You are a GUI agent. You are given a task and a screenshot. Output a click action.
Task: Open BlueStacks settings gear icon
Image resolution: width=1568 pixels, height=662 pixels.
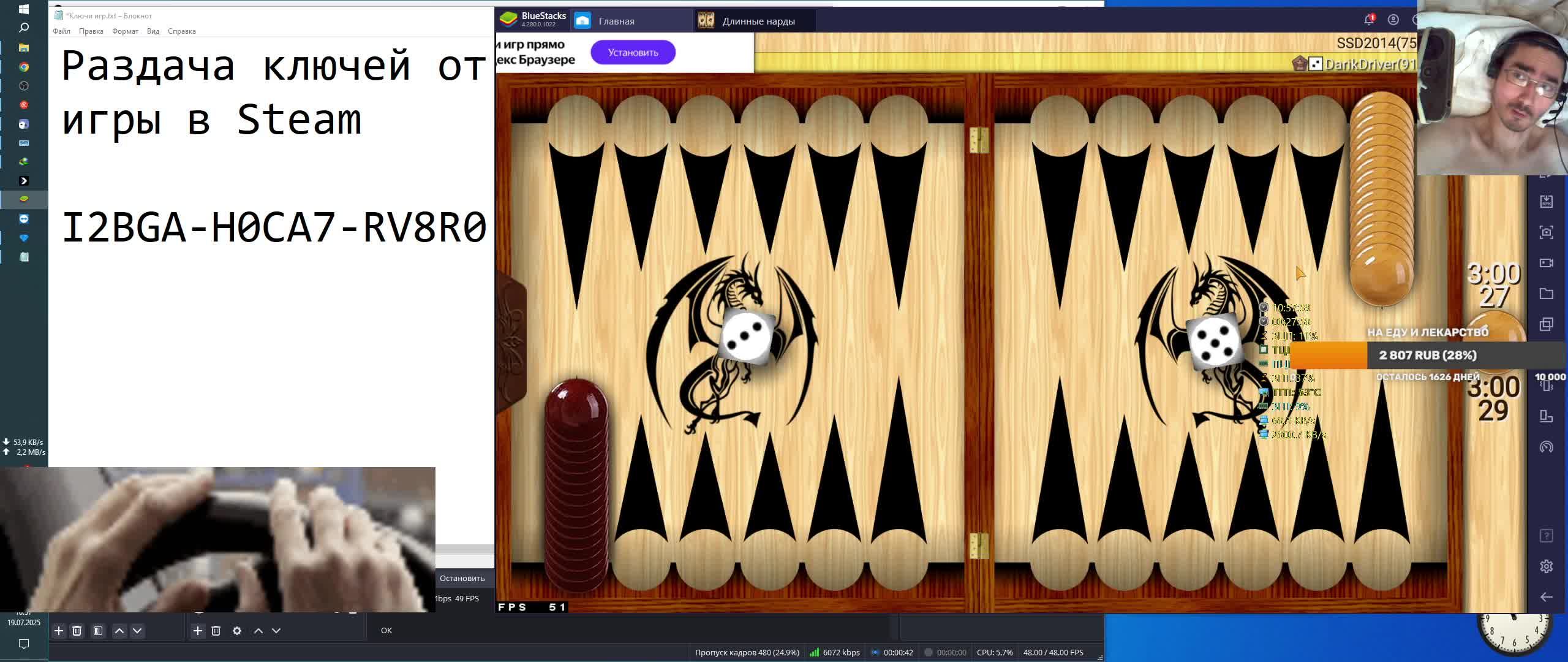coord(1546,566)
